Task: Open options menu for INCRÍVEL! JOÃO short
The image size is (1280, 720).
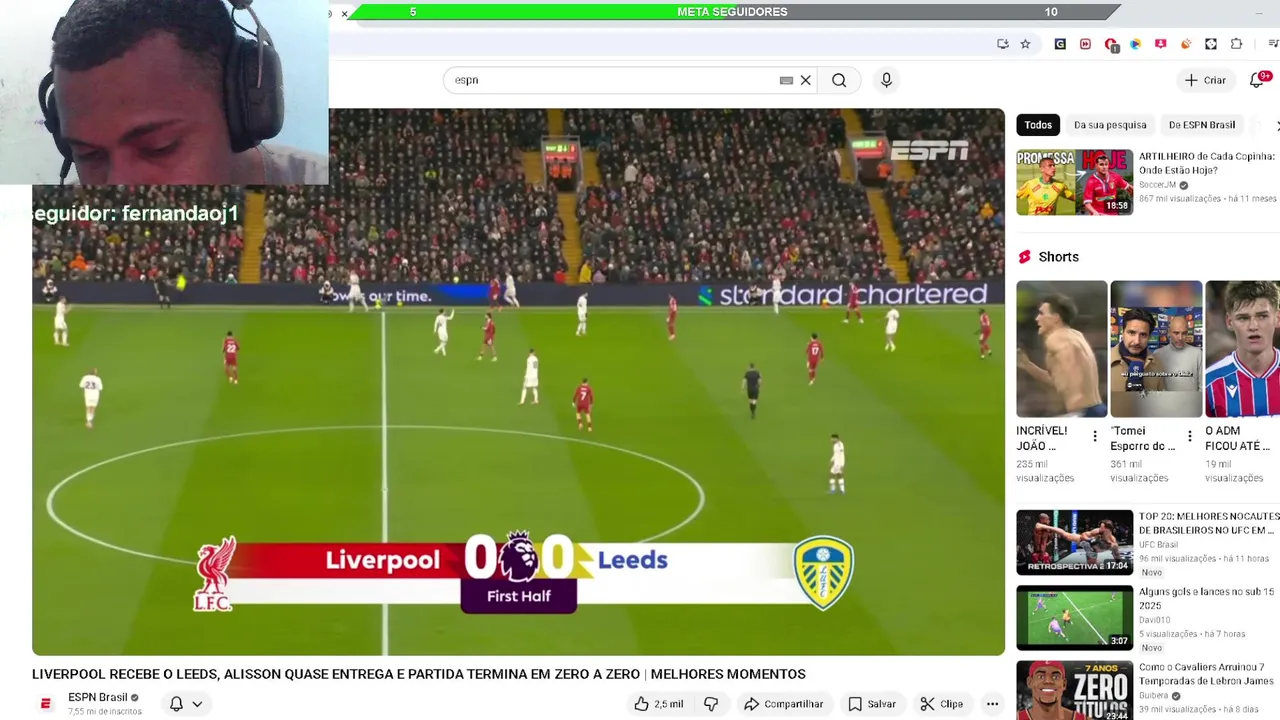Action: pos(1095,436)
